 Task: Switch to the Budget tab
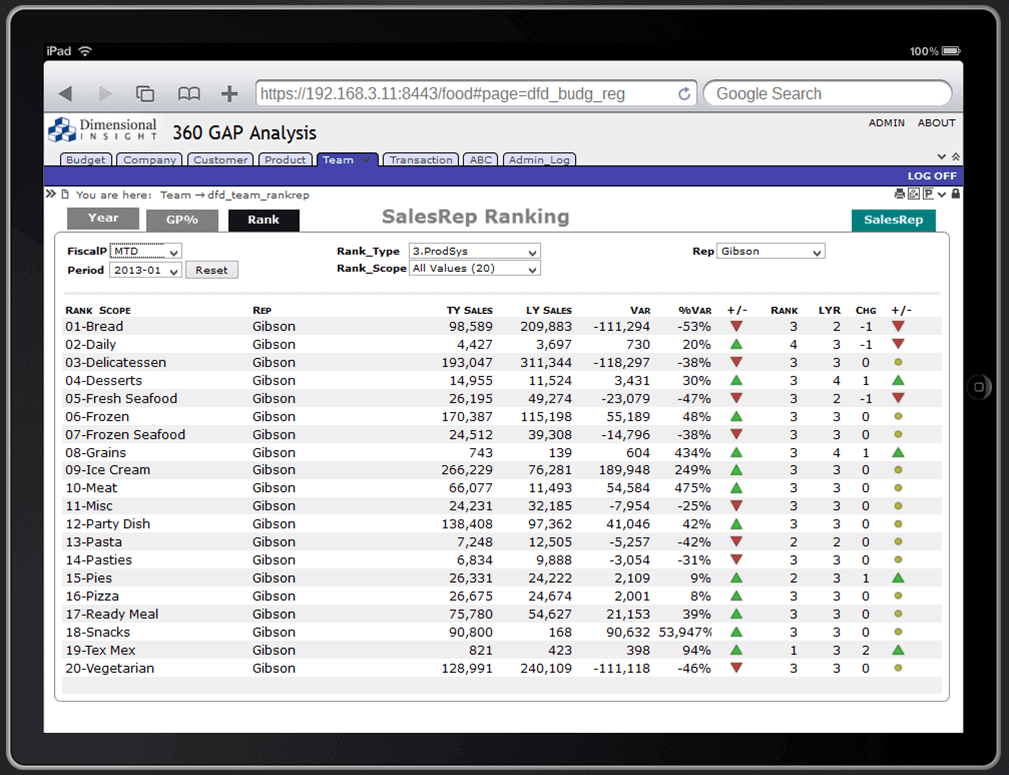pos(85,160)
